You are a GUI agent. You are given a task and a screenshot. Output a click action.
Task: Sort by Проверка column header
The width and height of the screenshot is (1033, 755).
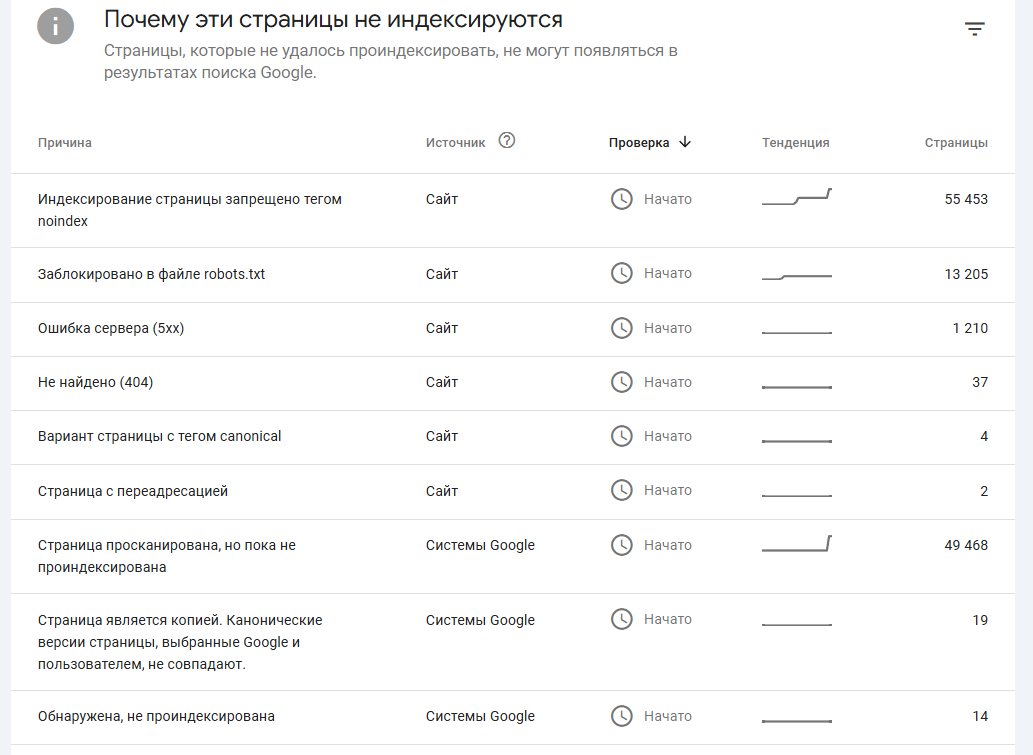click(x=638, y=143)
